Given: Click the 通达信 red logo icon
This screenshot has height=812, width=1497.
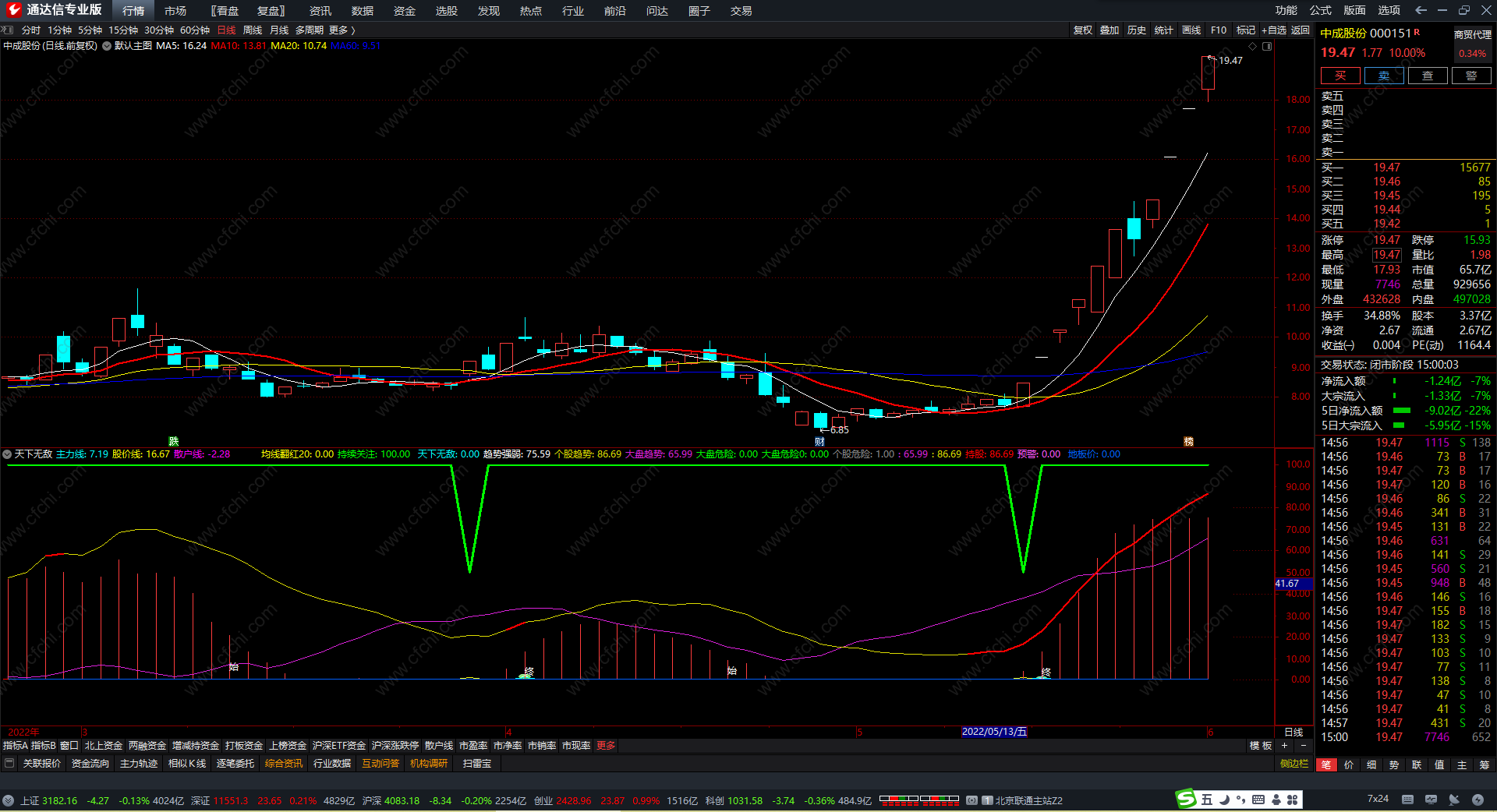Looking at the screenshot, I should [13, 10].
